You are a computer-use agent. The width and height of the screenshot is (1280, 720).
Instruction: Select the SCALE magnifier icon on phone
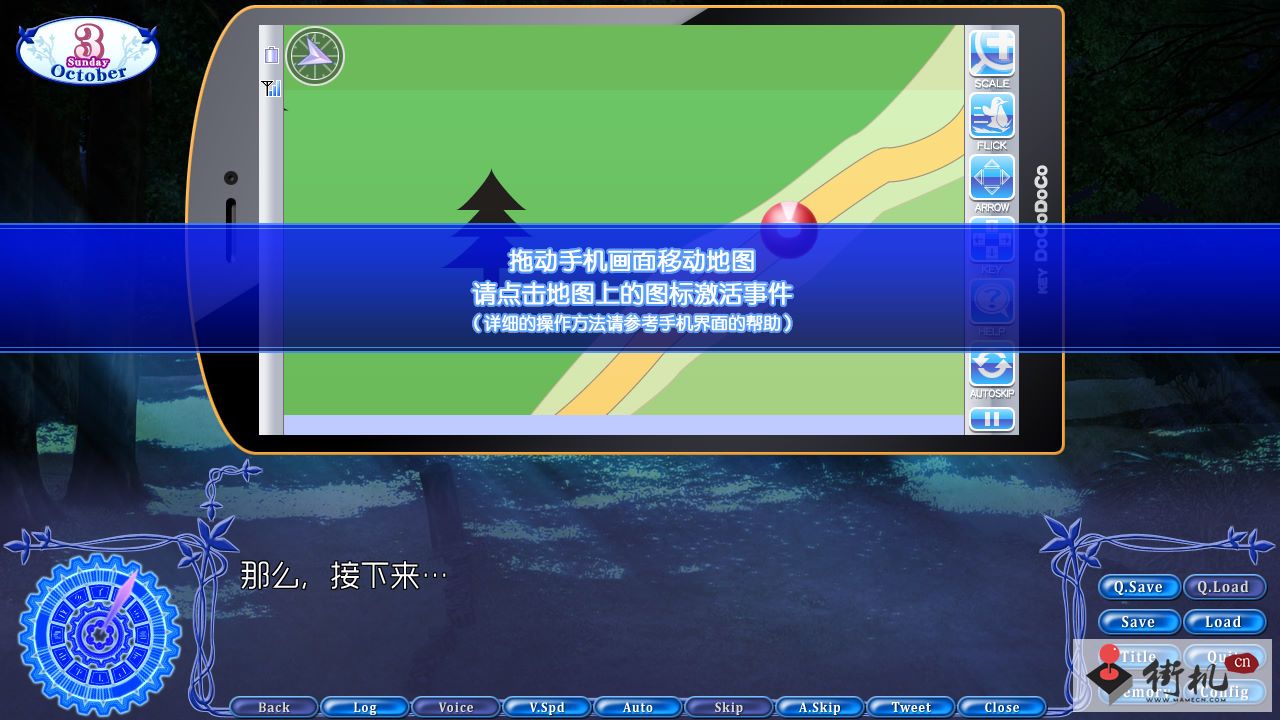[x=992, y=53]
